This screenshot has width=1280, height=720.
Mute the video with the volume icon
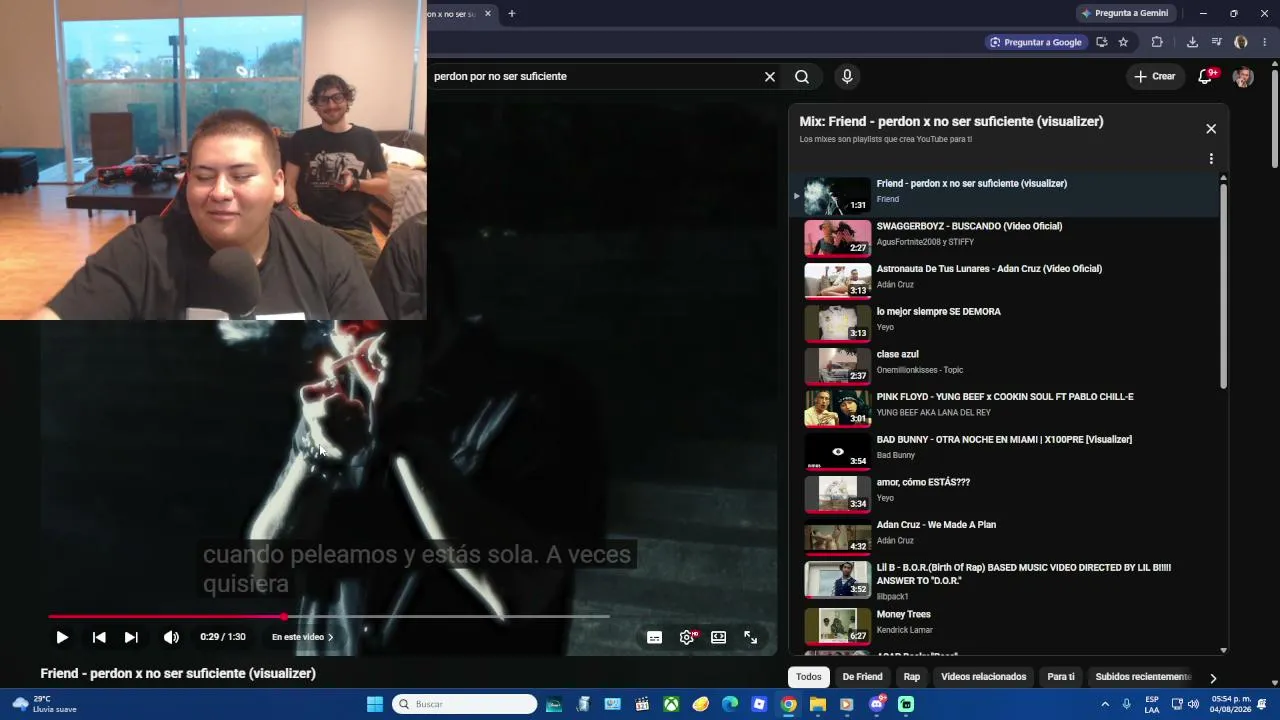[171, 637]
